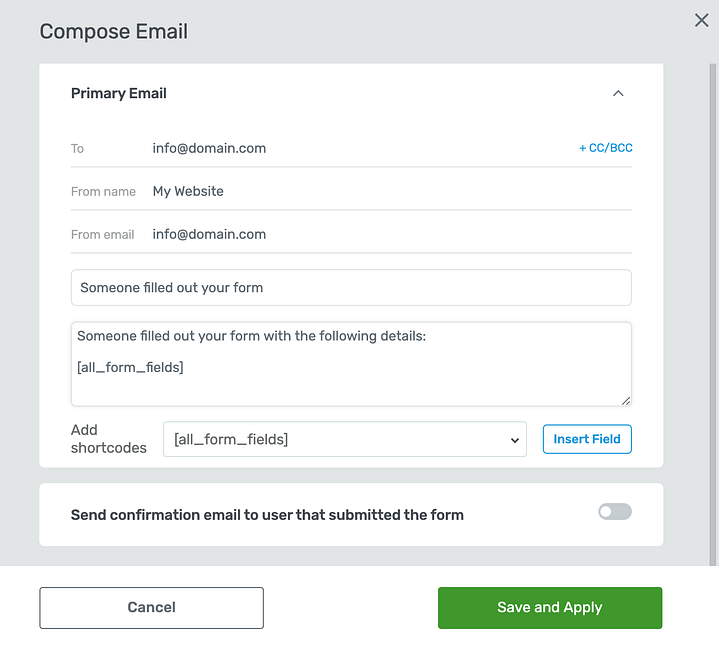
Task: Click the textarea resize handle
Action: pyautogui.click(x=626, y=400)
